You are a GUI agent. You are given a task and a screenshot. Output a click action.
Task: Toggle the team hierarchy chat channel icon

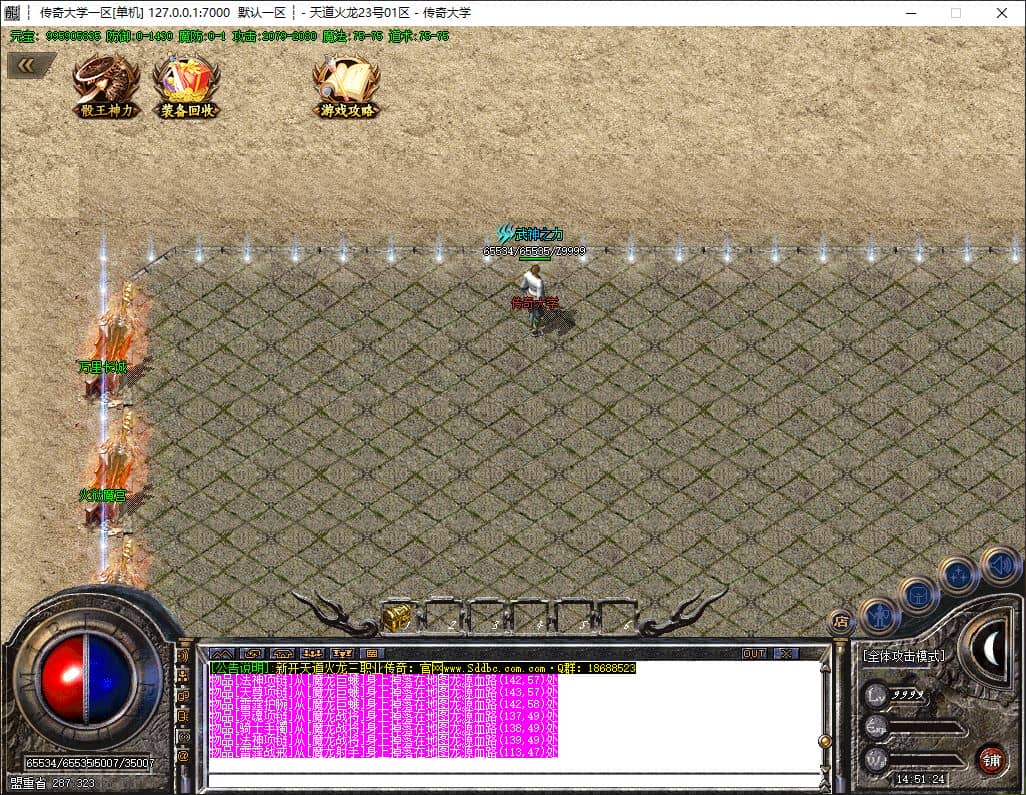(184, 677)
